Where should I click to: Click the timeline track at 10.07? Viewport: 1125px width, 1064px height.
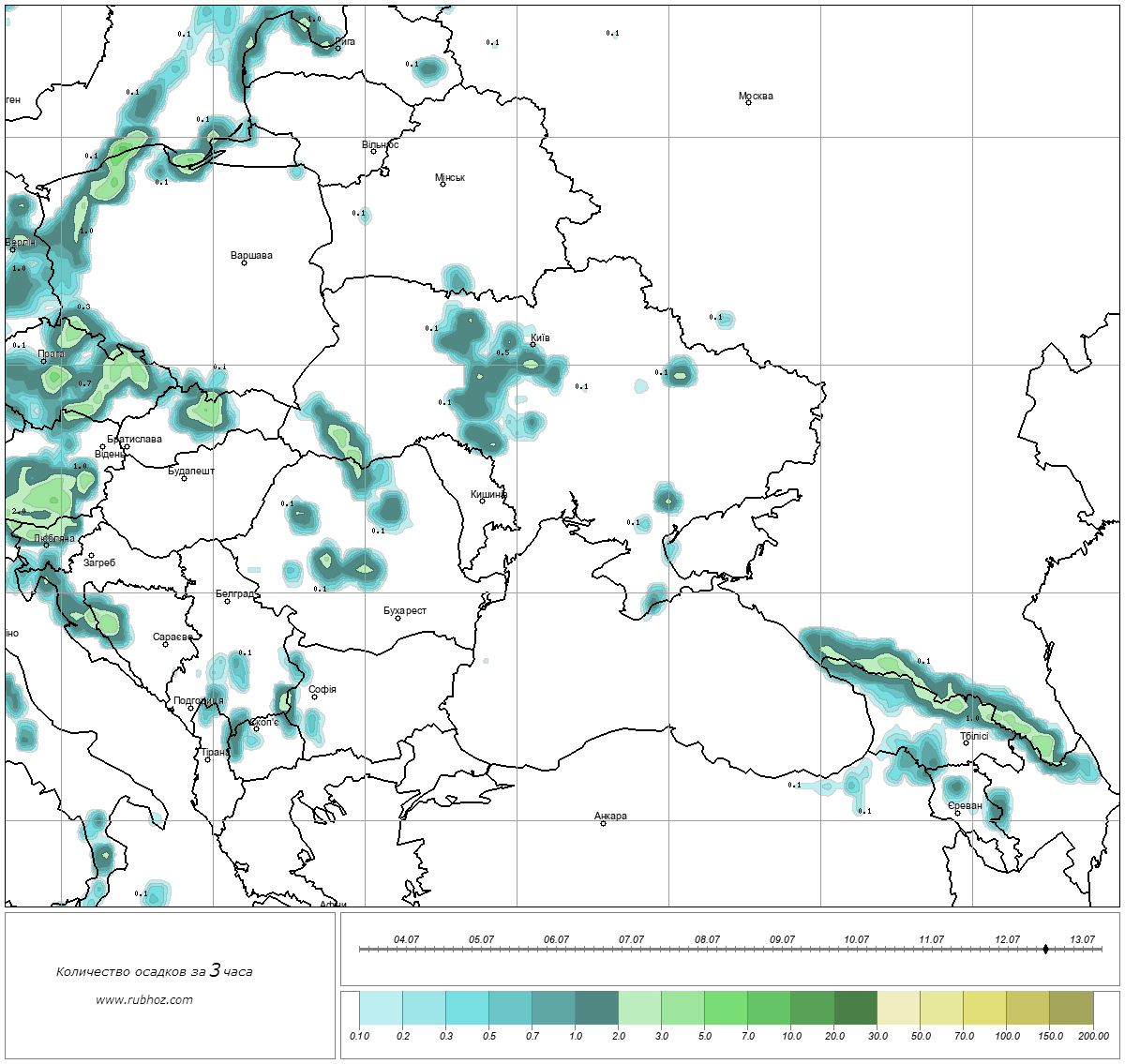coord(856,949)
